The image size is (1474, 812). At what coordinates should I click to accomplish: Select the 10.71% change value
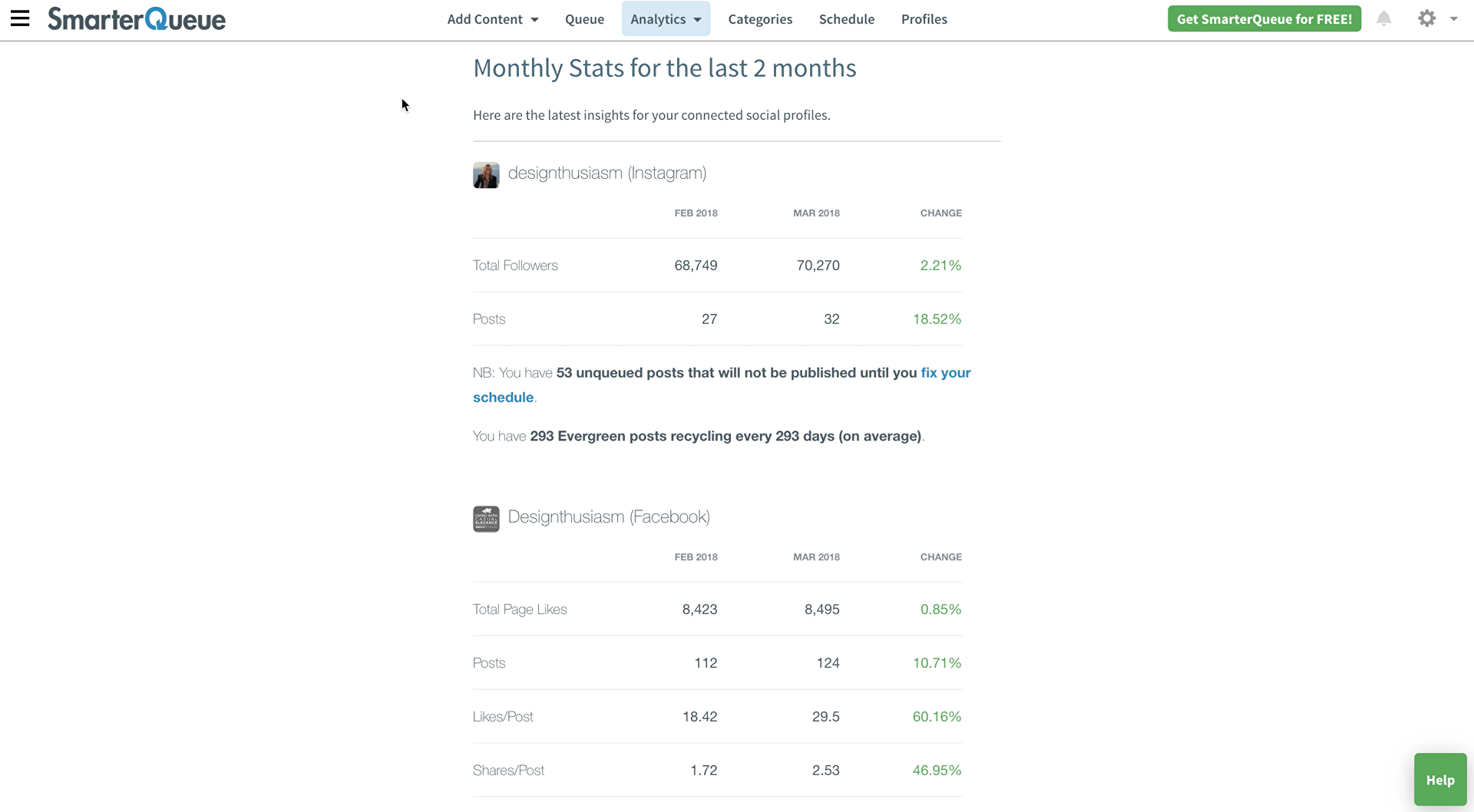(937, 663)
